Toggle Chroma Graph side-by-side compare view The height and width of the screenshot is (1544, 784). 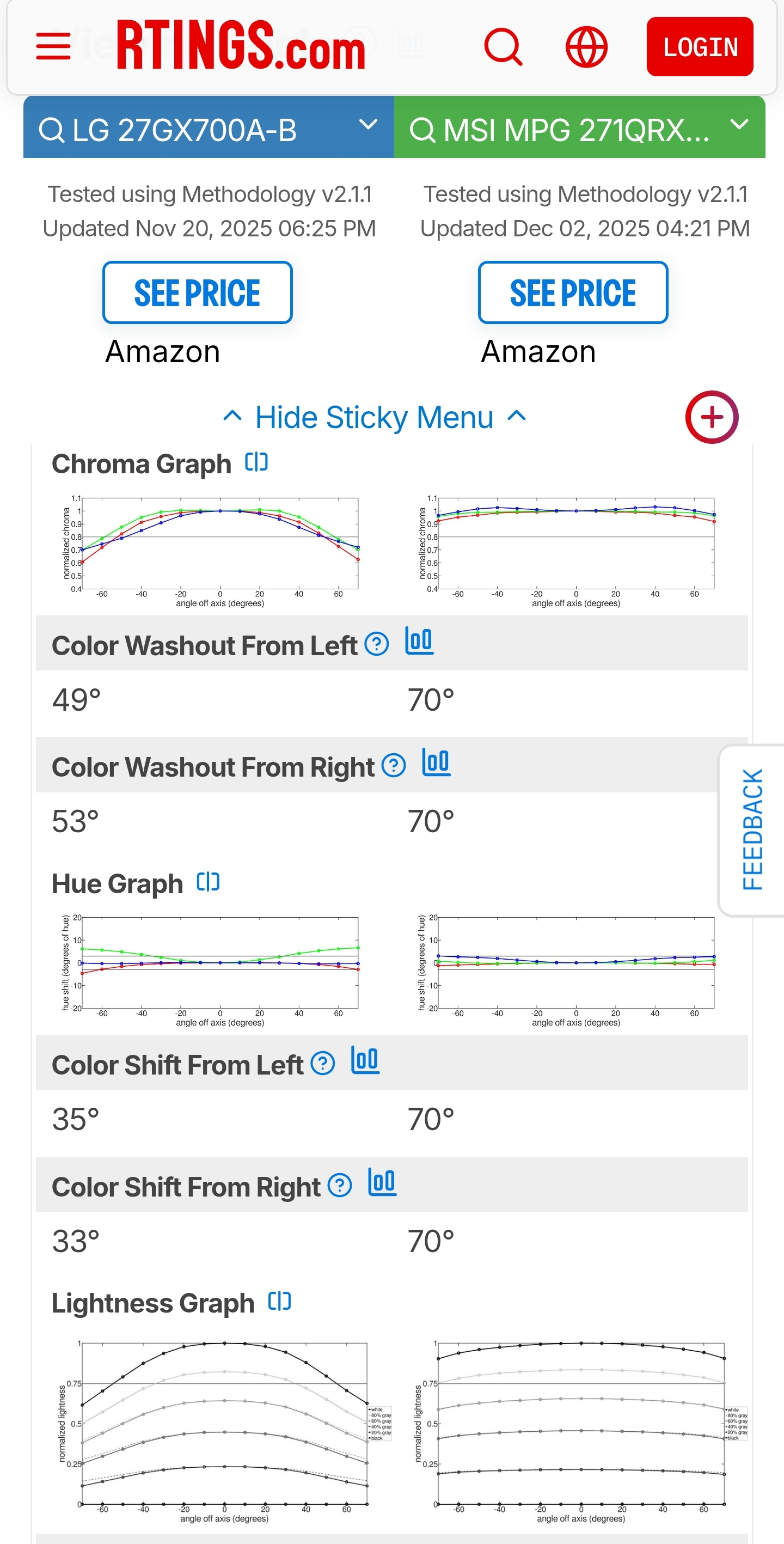pos(256,462)
